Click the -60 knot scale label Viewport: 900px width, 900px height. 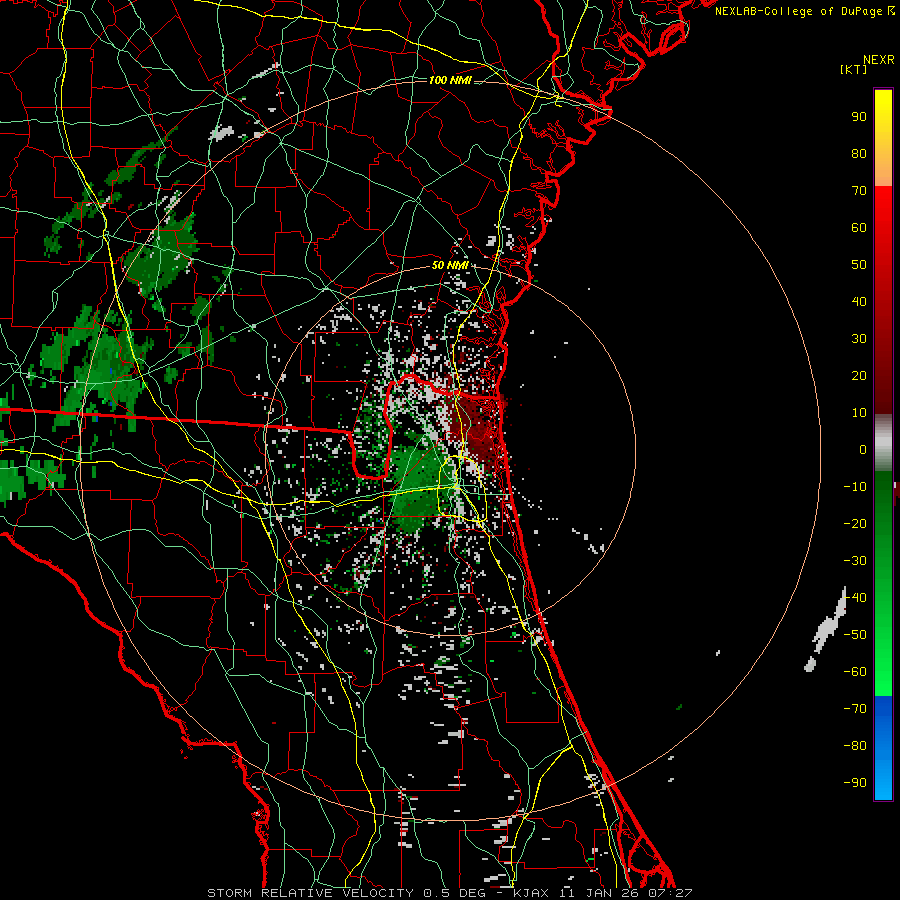point(855,672)
